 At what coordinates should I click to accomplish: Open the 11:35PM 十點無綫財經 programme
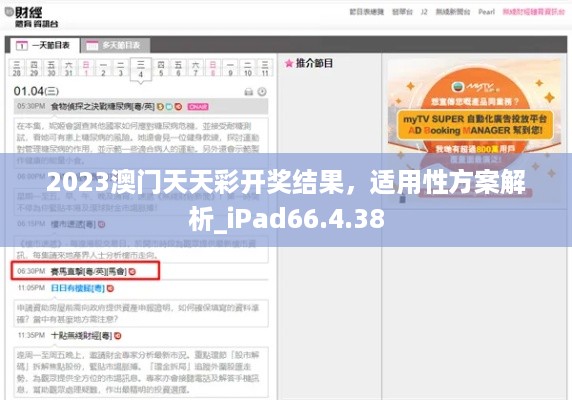pos(81,335)
